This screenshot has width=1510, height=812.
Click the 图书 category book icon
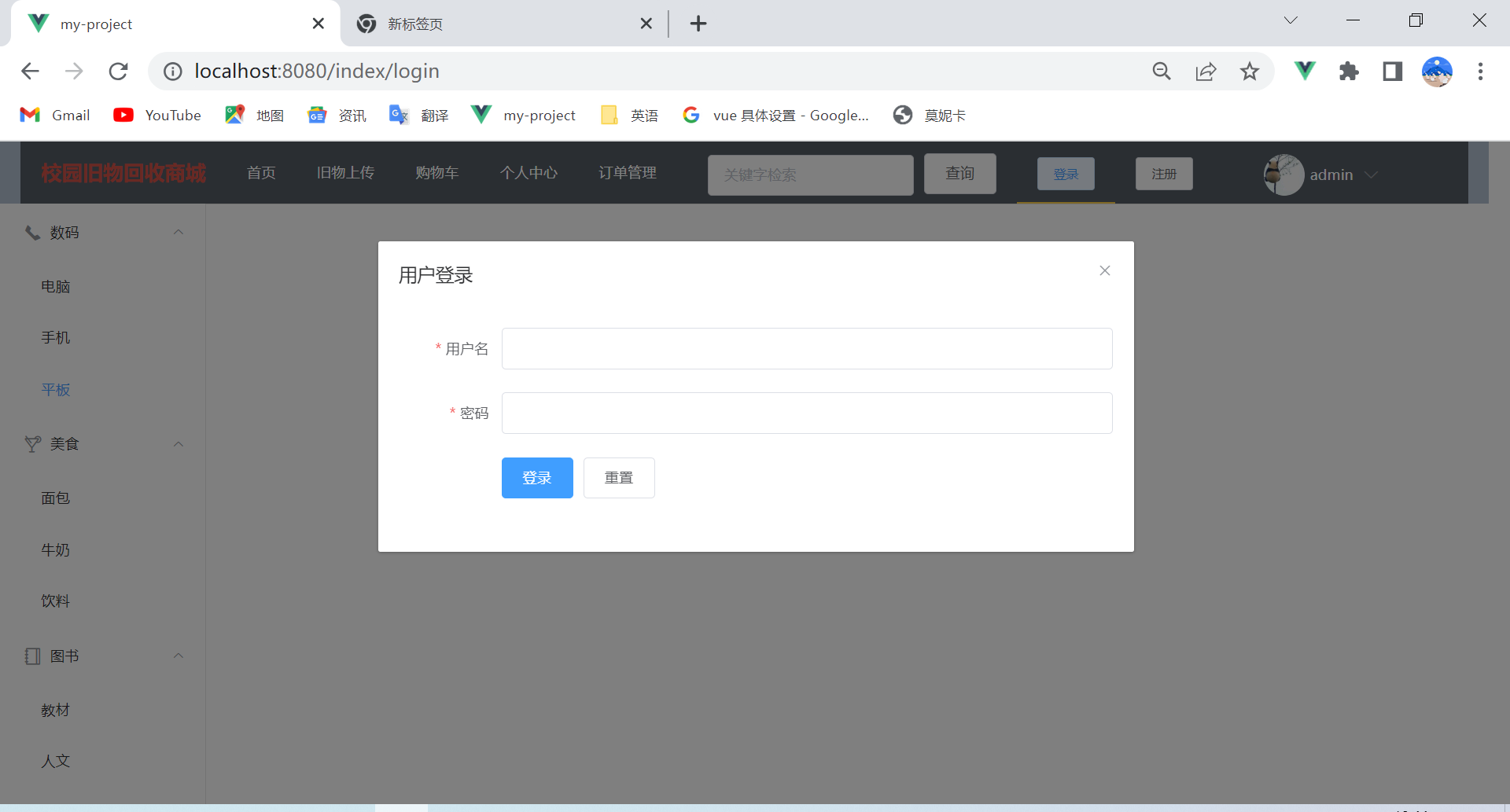coord(31,655)
